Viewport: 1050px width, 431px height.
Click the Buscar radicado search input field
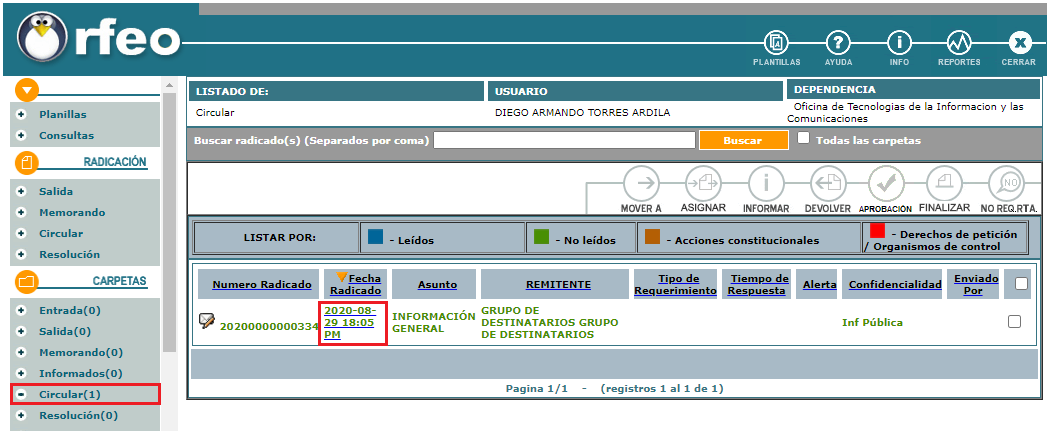[564, 140]
